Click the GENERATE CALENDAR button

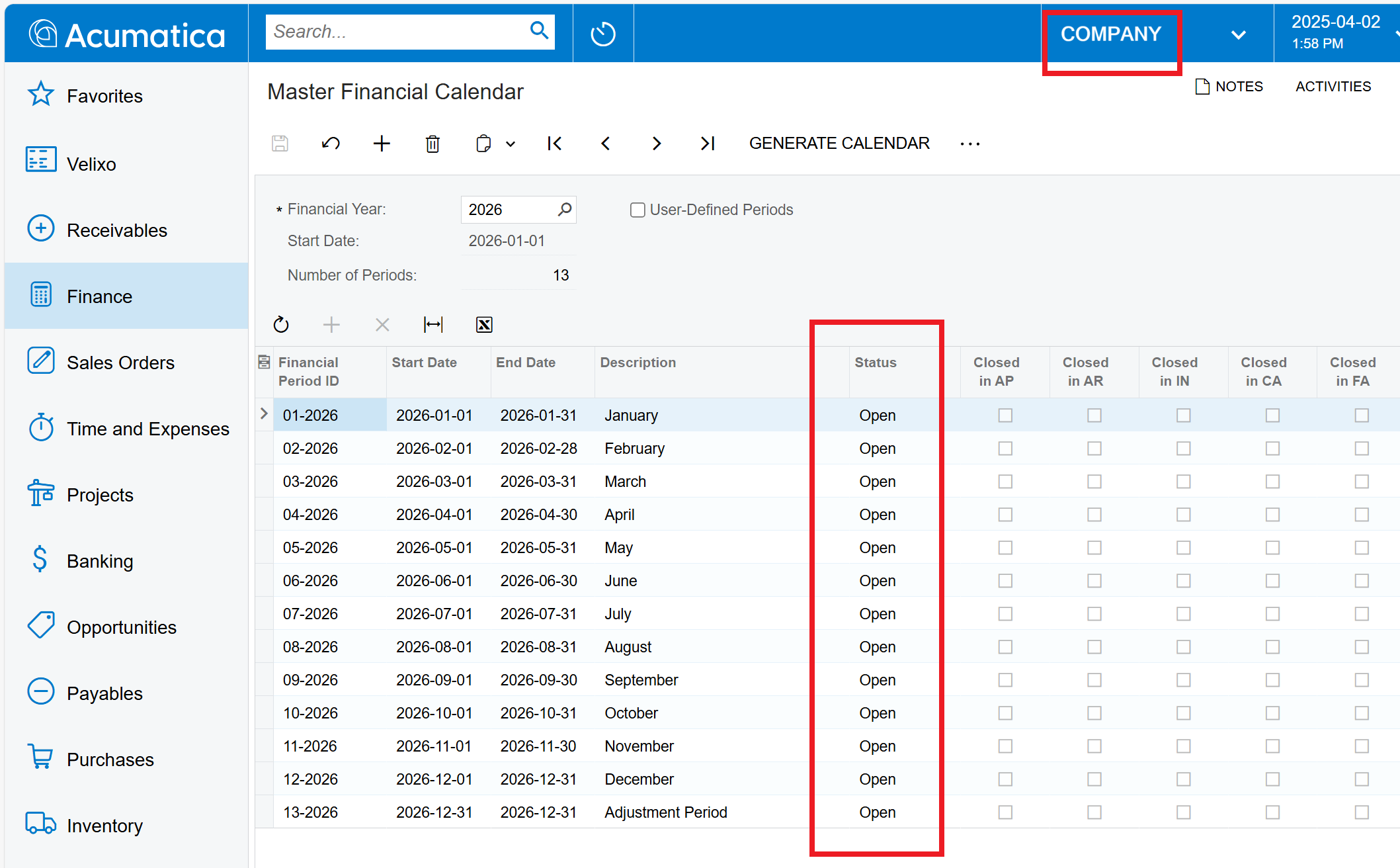coord(839,144)
